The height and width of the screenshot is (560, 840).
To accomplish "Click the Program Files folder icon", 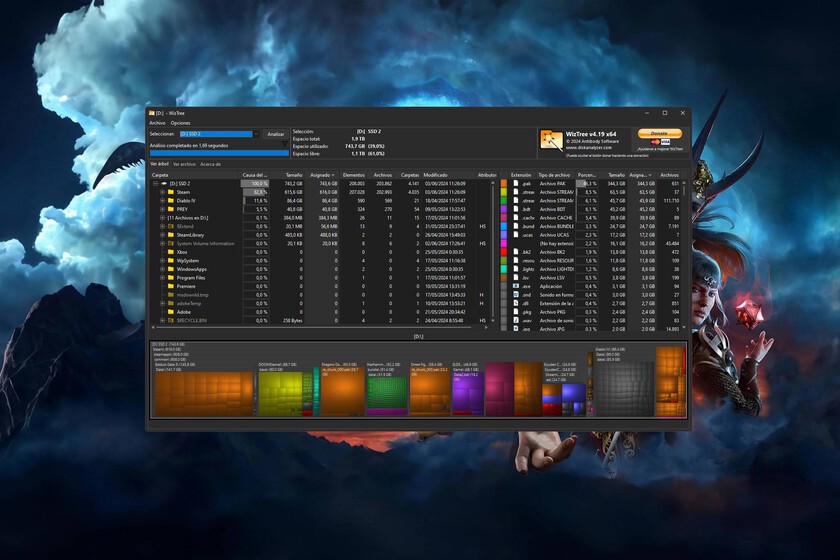I will tap(171, 278).
